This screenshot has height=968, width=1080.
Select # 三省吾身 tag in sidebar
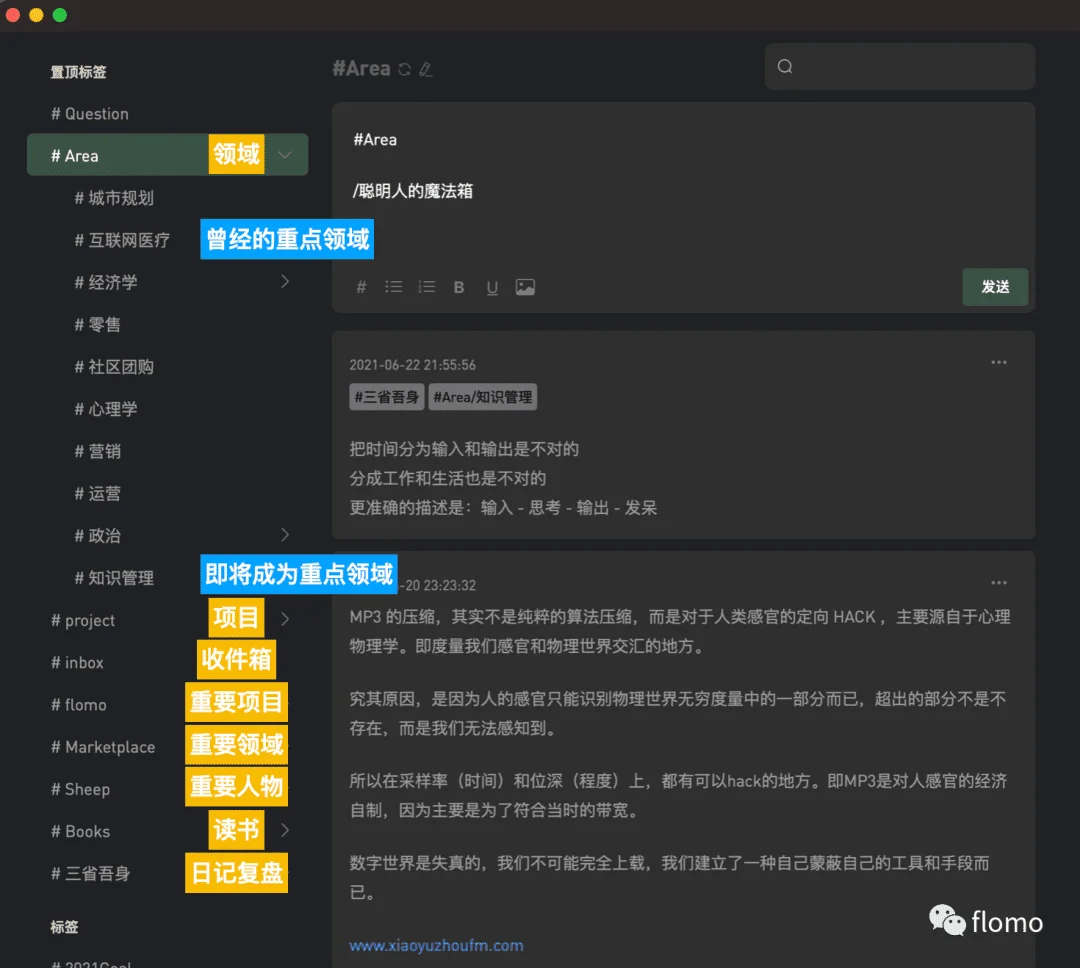pos(90,874)
